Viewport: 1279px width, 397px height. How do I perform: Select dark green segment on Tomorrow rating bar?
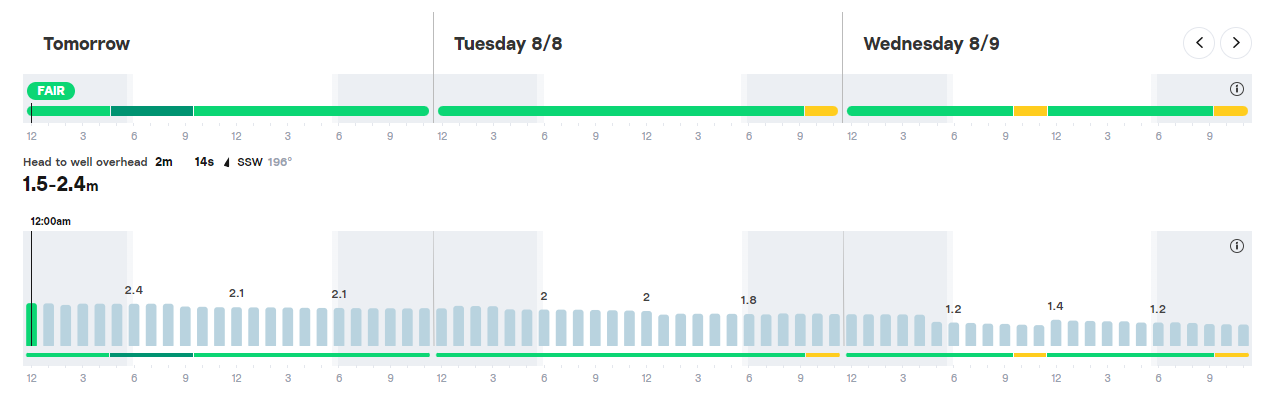tap(151, 110)
